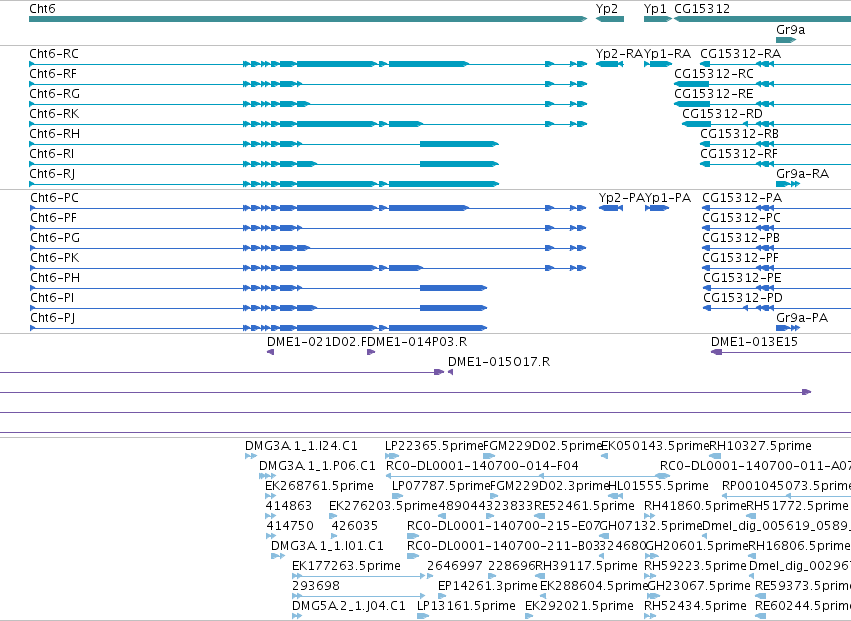Click the DME1-014P03.R feature label

(x=418, y=342)
